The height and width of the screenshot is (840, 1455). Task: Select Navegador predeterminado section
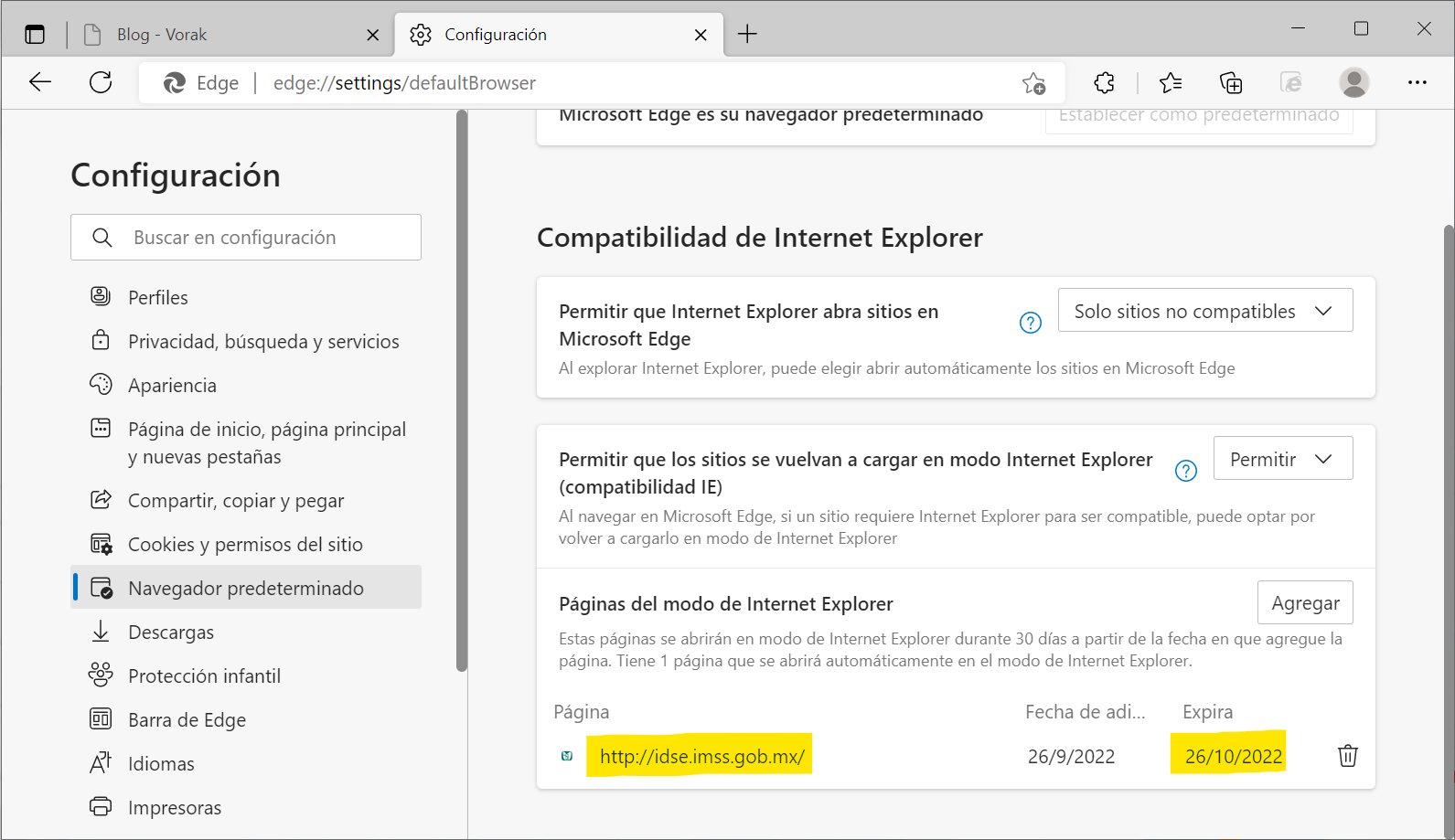[246, 588]
